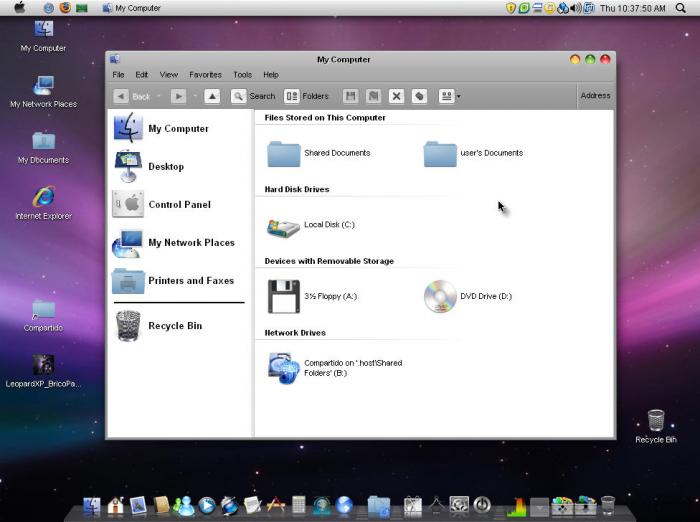Open the Finder icon in the dock
700x522 pixels.
[92, 506]
